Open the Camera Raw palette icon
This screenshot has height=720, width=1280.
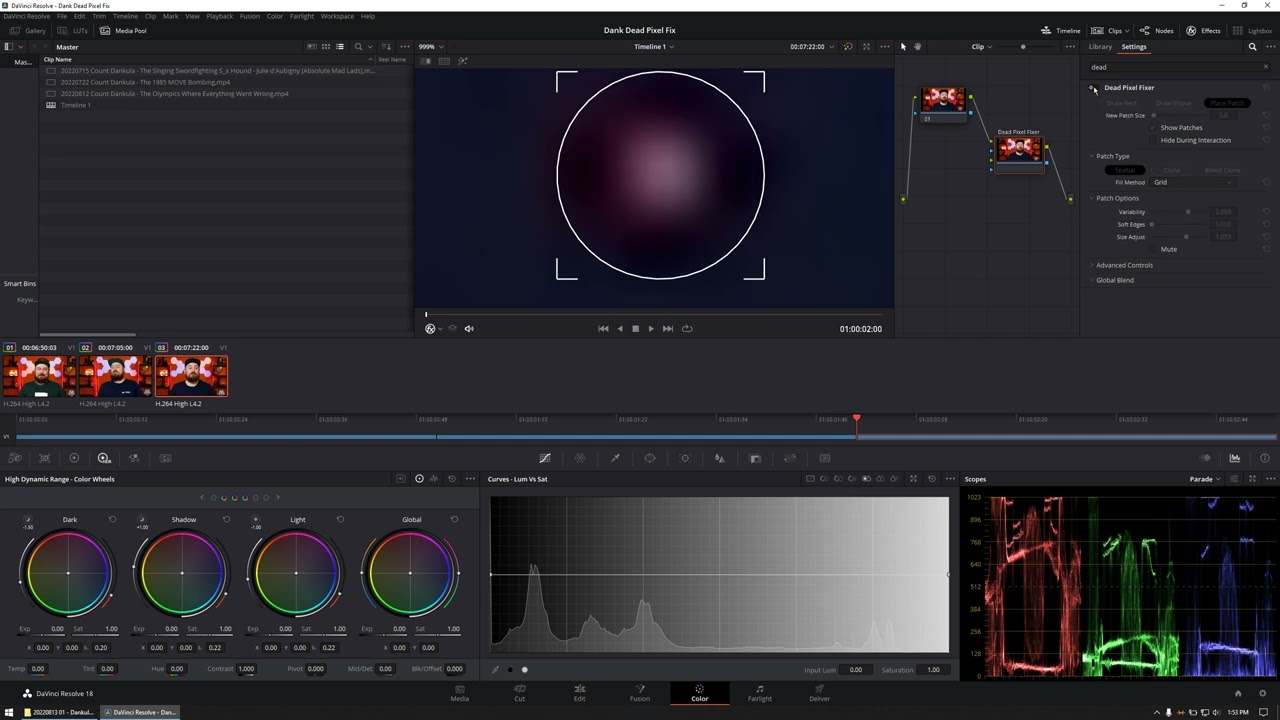point(14,458)
